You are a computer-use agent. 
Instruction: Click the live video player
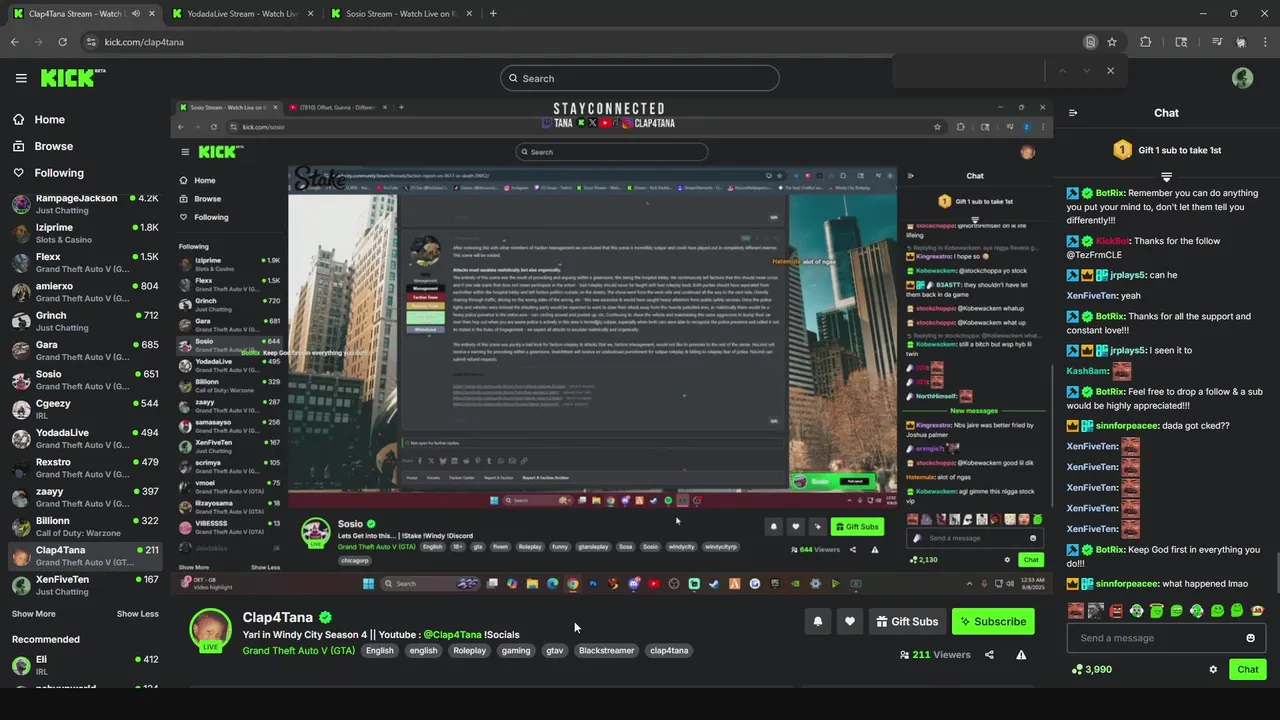tap(612, 346)
